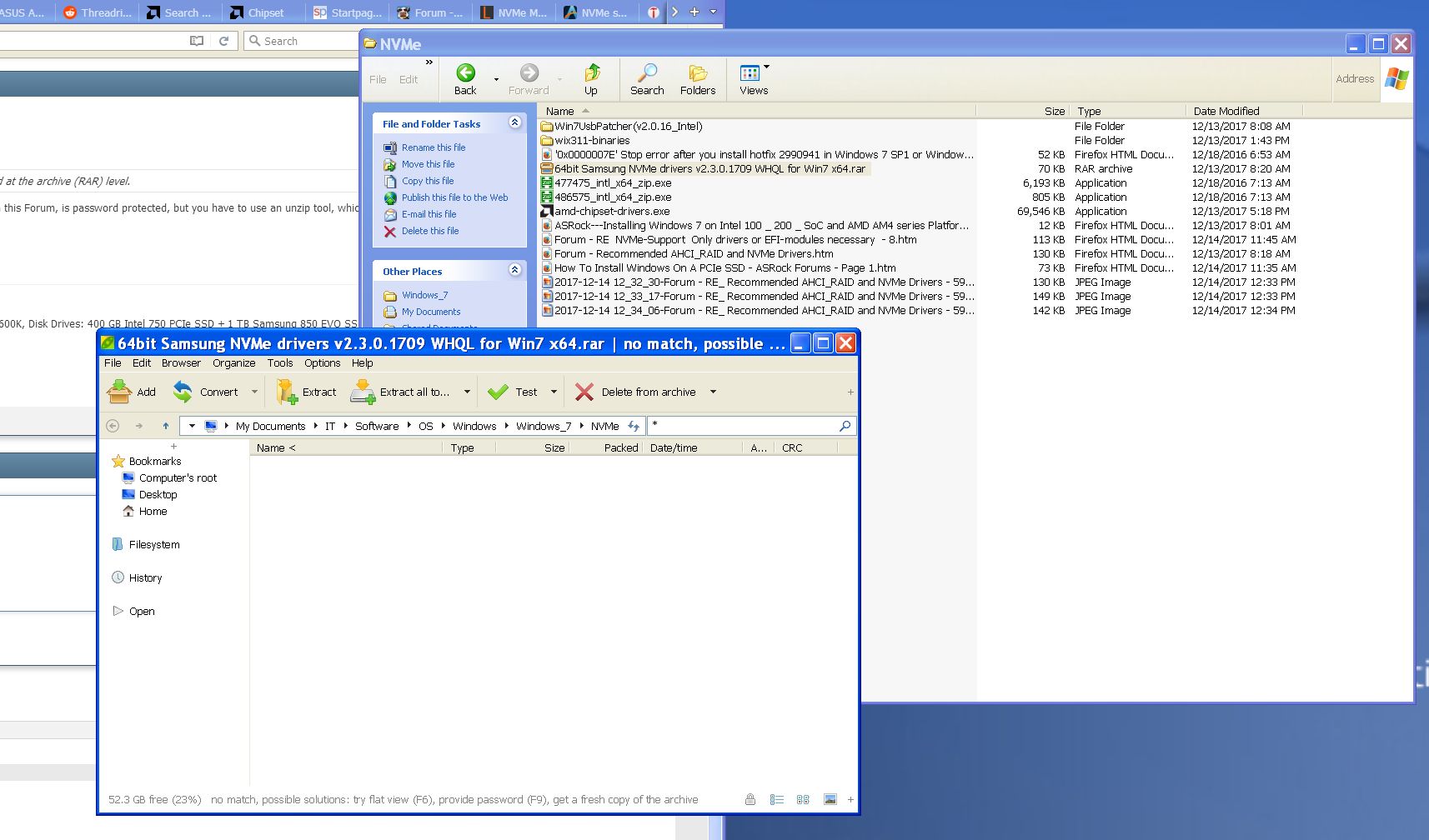1429x840 pixels.
Task: Click Delete from archive in PeaZip
Action: coord(635,392)
